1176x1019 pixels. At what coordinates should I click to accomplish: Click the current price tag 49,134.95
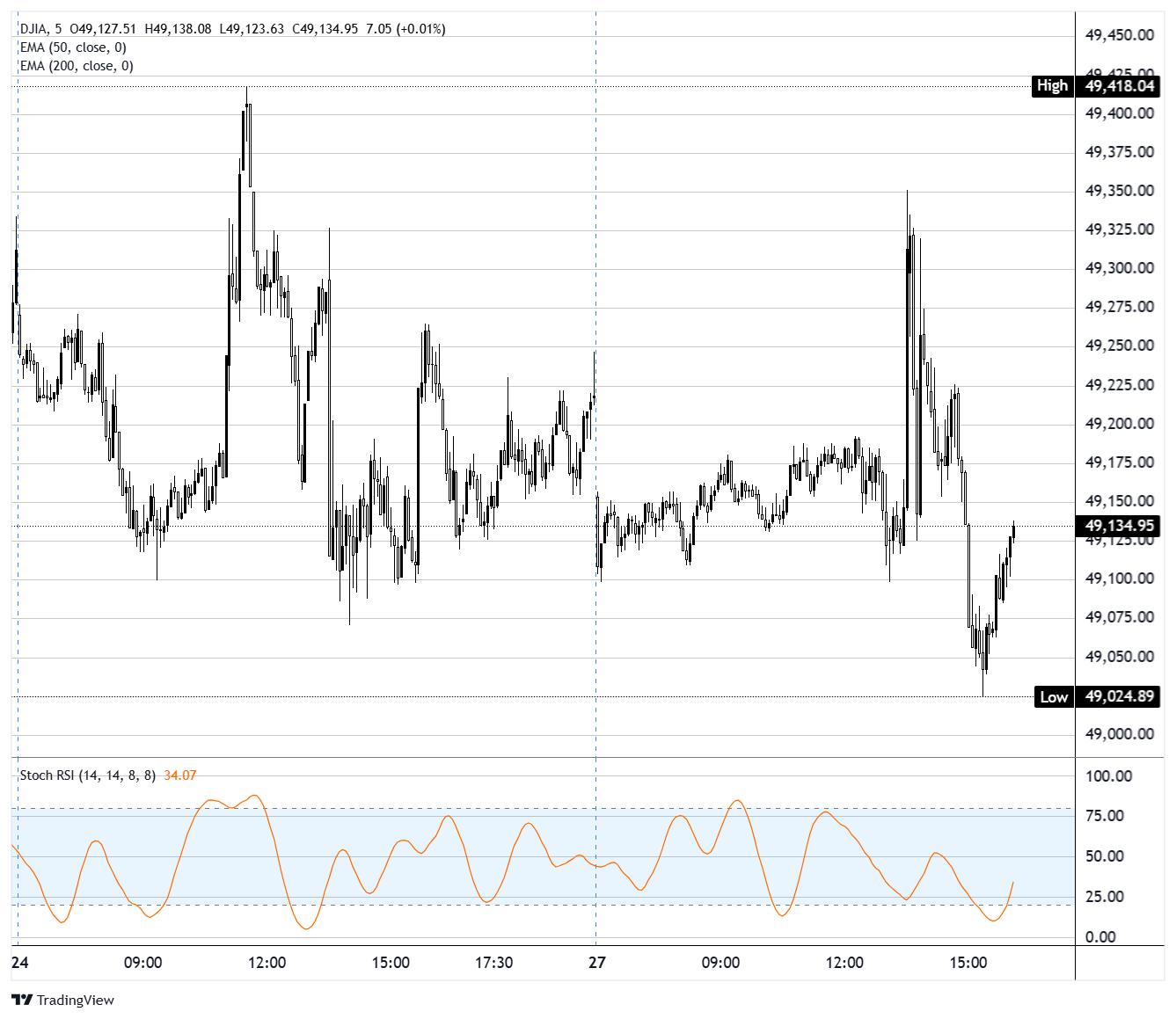1120,527
